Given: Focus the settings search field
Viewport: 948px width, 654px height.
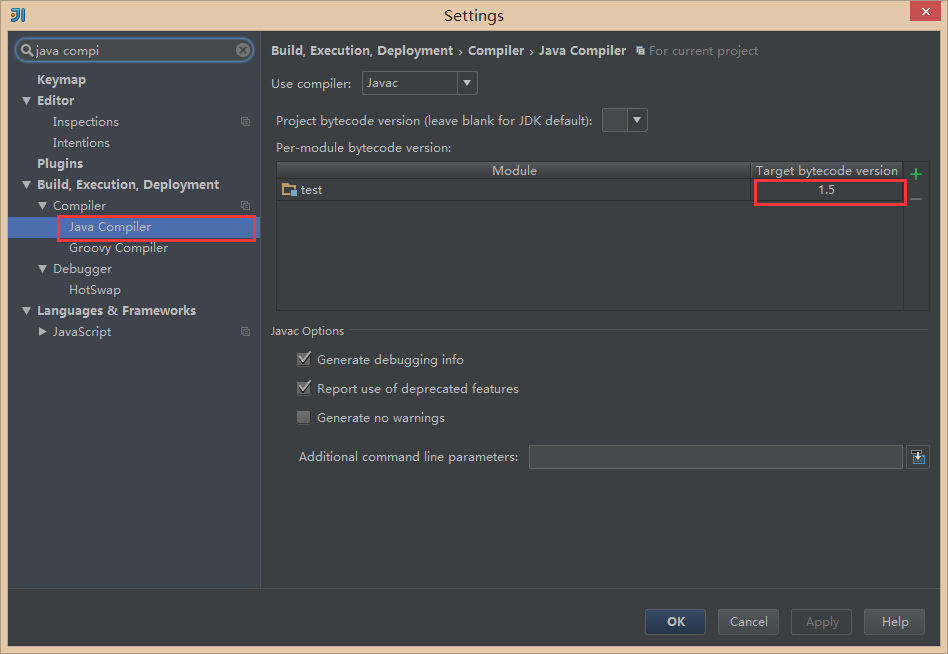Looking at the screenshot, I should point(134,50).
